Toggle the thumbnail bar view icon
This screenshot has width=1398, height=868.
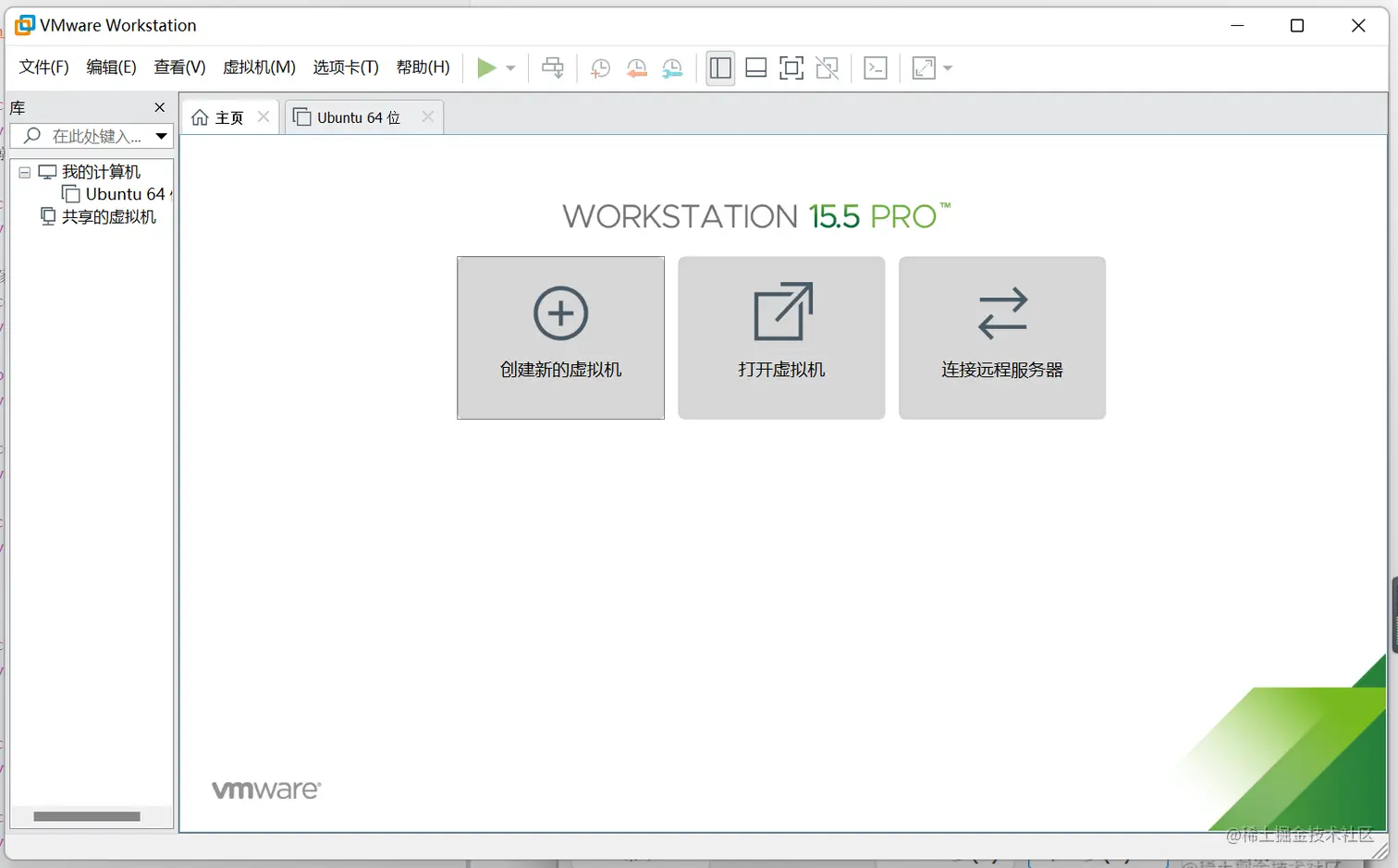tap(755, 67)
